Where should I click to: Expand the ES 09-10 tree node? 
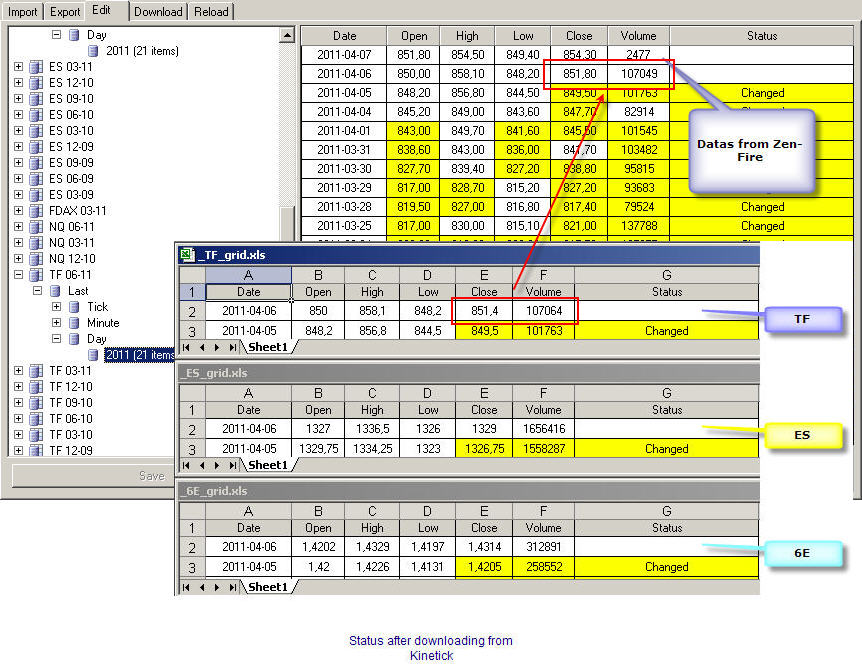tap(19, 98)
